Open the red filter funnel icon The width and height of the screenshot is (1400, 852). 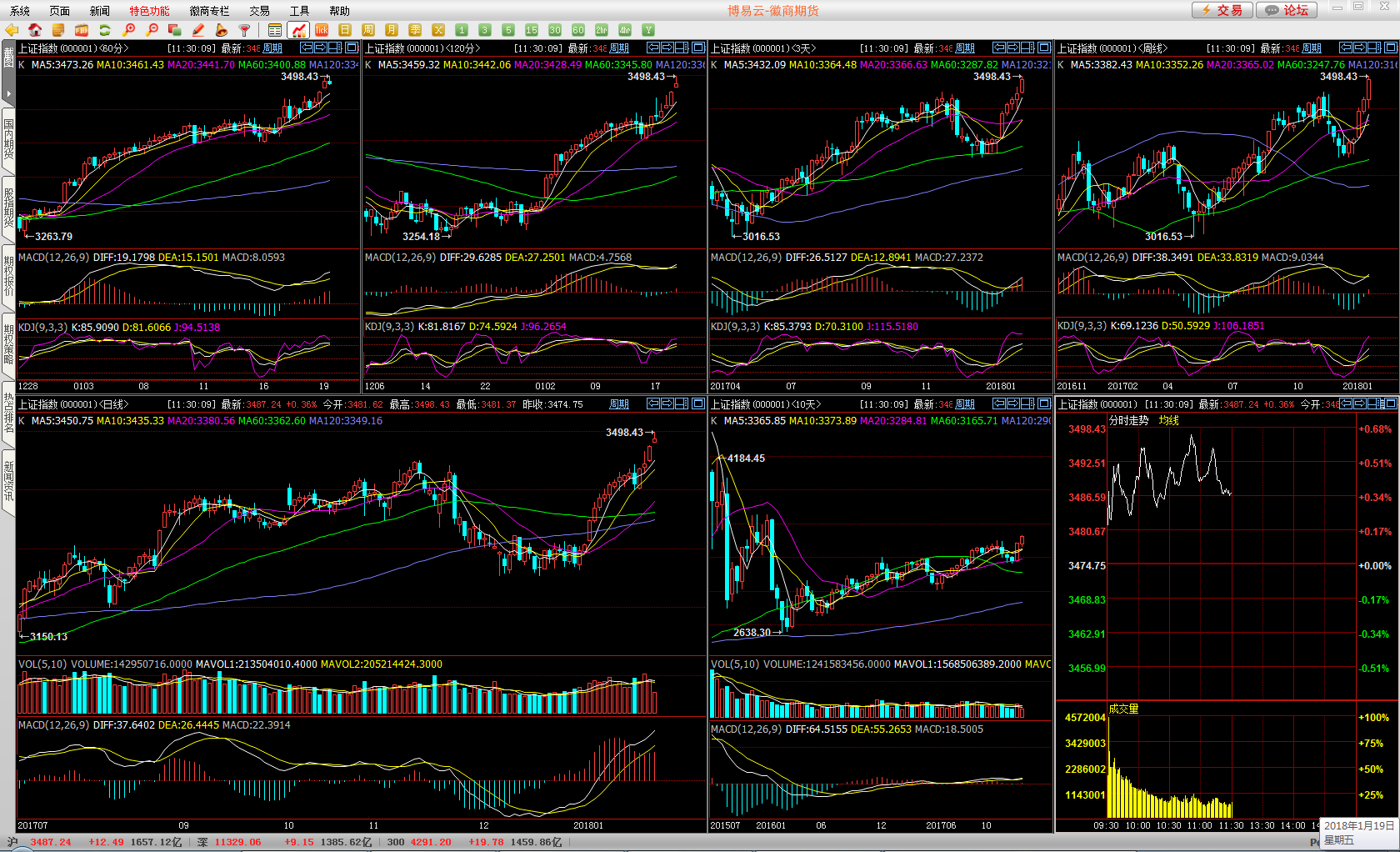(x=245, y=30)
